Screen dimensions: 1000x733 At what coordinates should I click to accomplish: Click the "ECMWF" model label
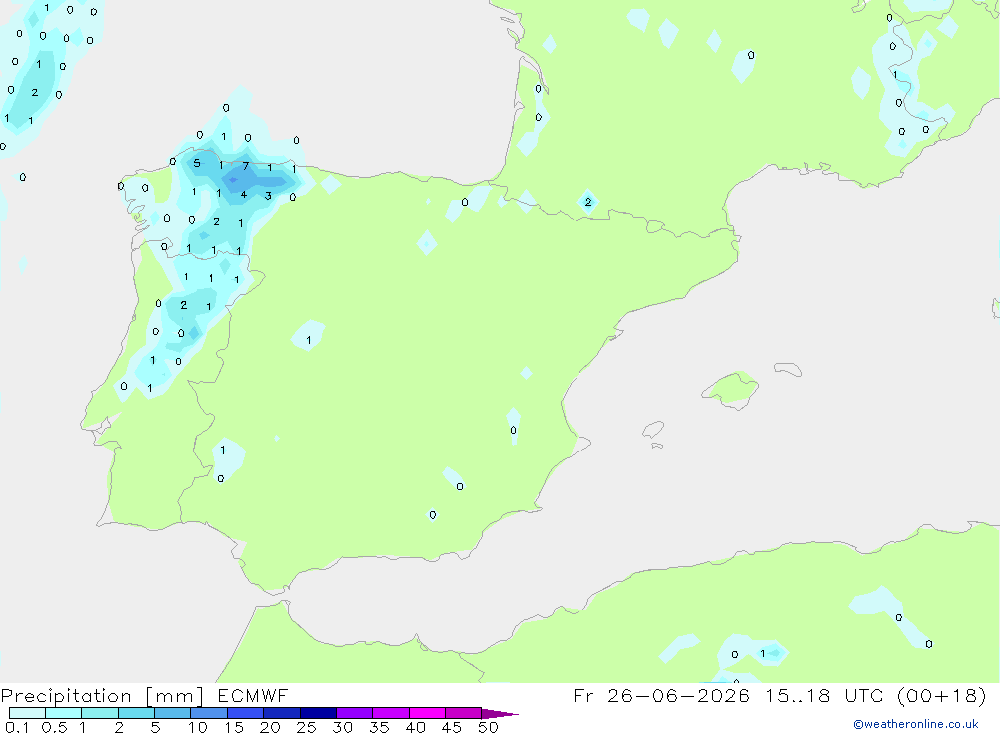pyautogui.click(x=253, y=695)
